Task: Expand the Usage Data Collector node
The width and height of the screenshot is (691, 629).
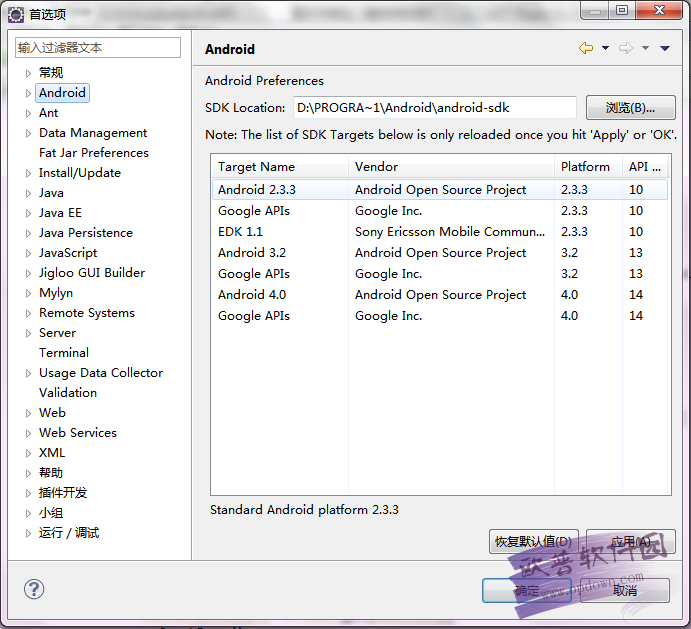Action: coord(28,373)
